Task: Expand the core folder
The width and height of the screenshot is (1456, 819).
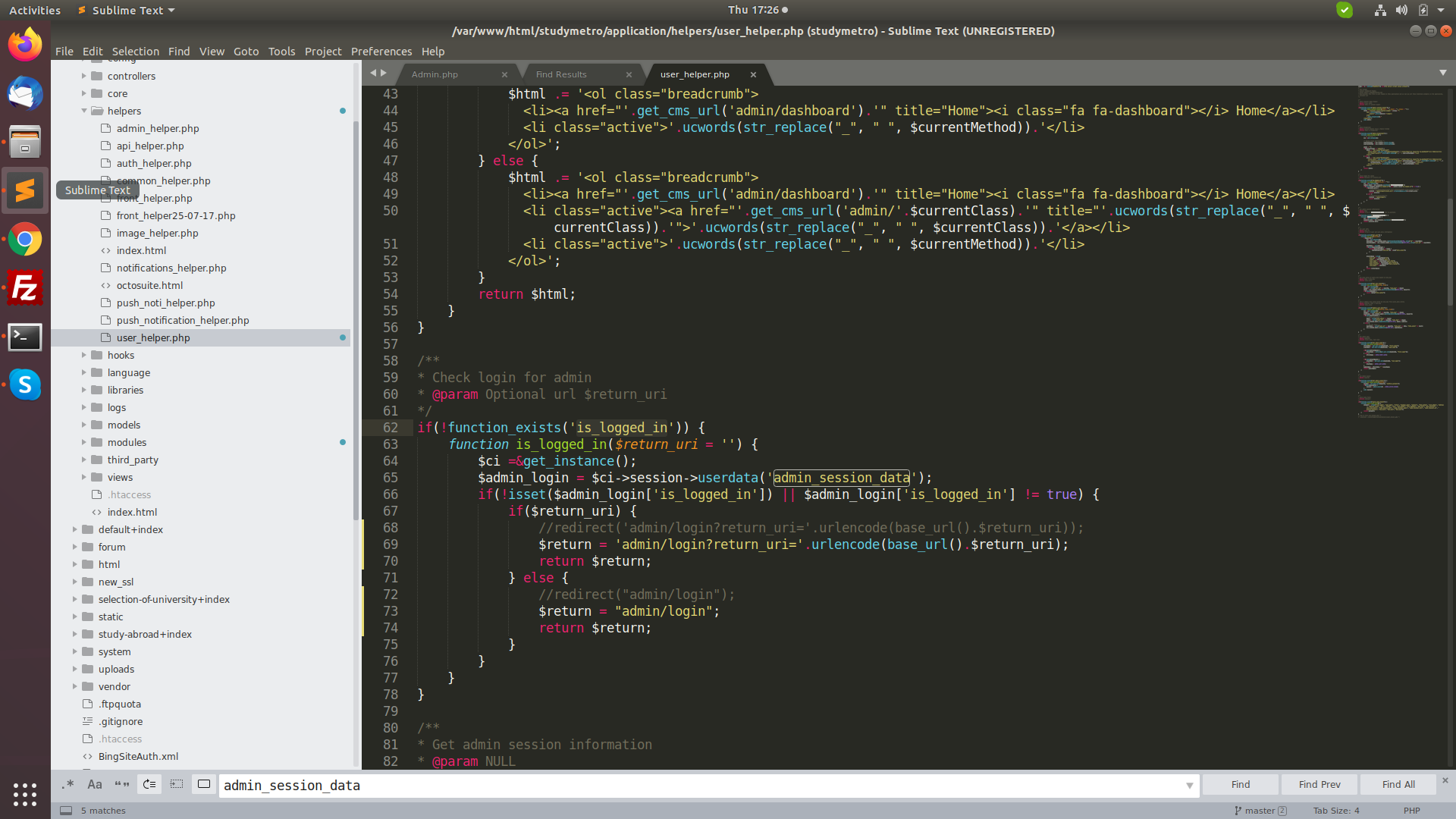Action: [84, 93]
